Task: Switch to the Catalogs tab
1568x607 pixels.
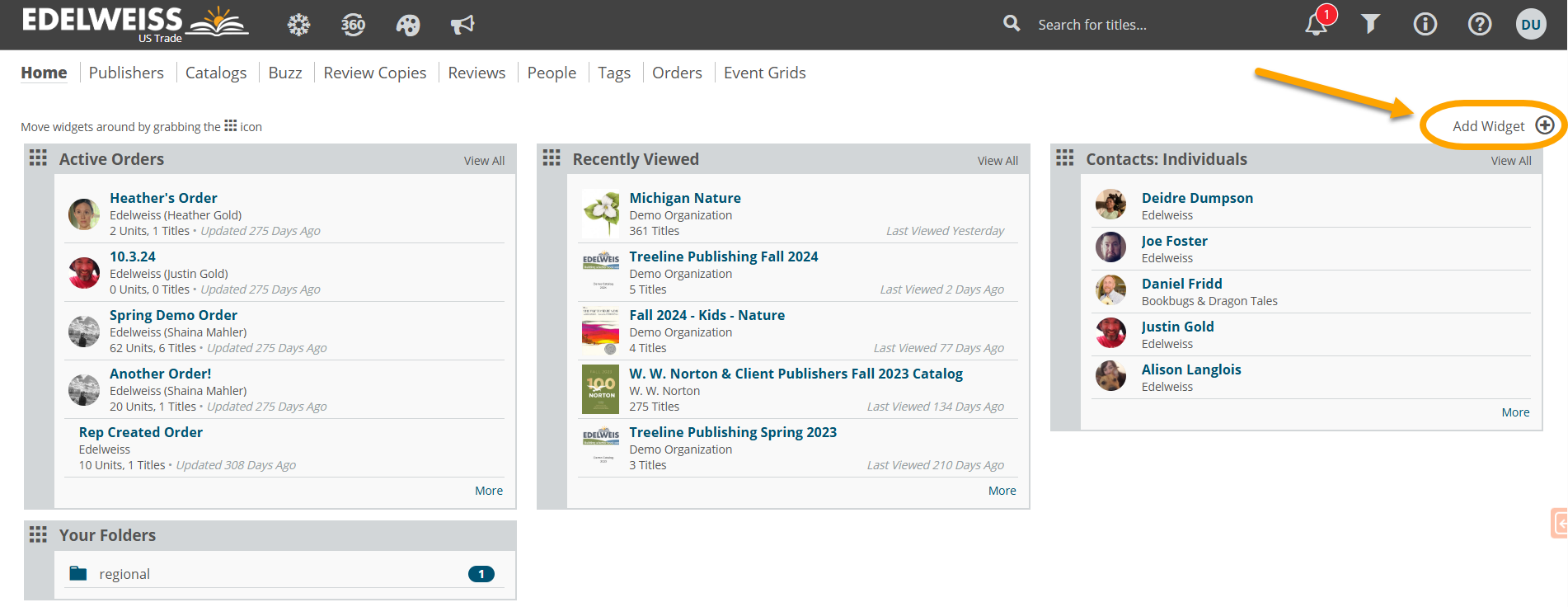Action: 215,73
